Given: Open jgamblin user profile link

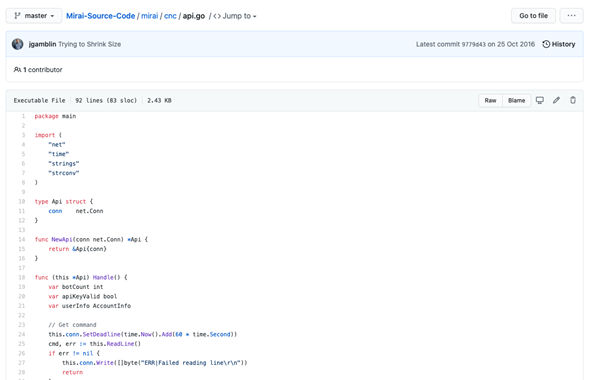Looking at the screenshot, I should click(x=42, y=44).
